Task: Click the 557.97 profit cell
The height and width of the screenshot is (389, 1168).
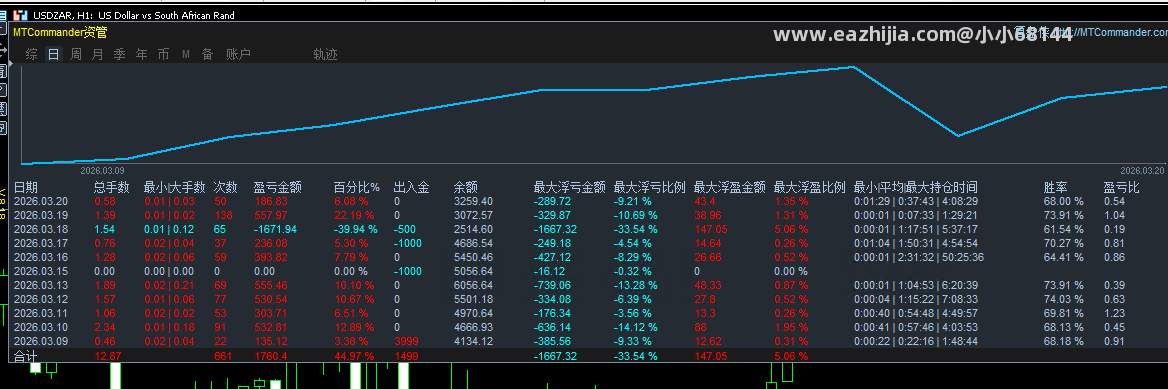Action: click(270, 215)
